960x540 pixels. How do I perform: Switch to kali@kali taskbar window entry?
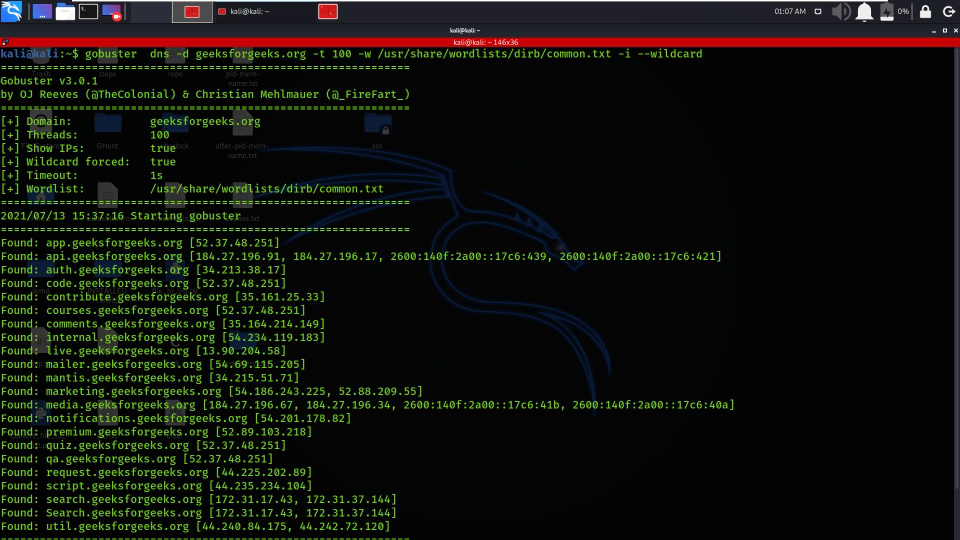coord(245,12)
